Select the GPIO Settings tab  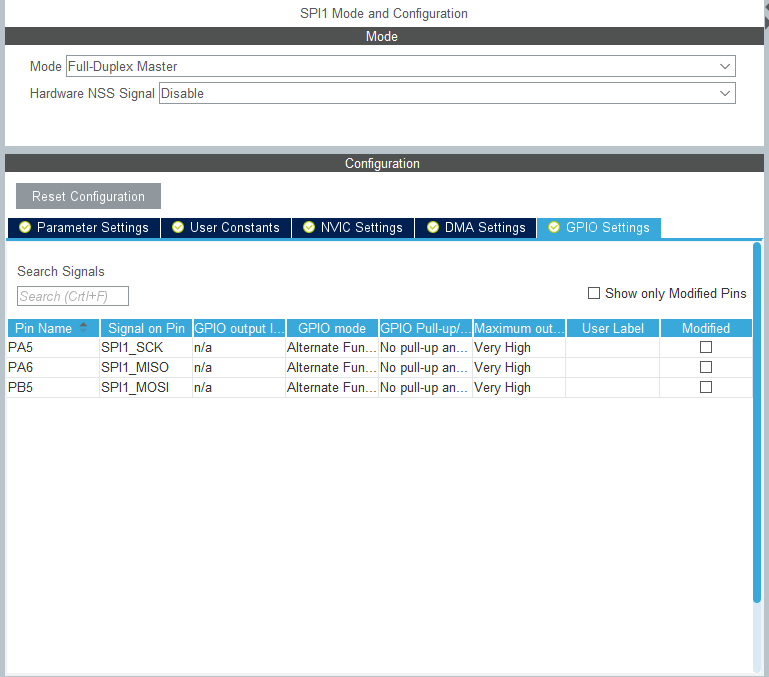pos(599,228)
